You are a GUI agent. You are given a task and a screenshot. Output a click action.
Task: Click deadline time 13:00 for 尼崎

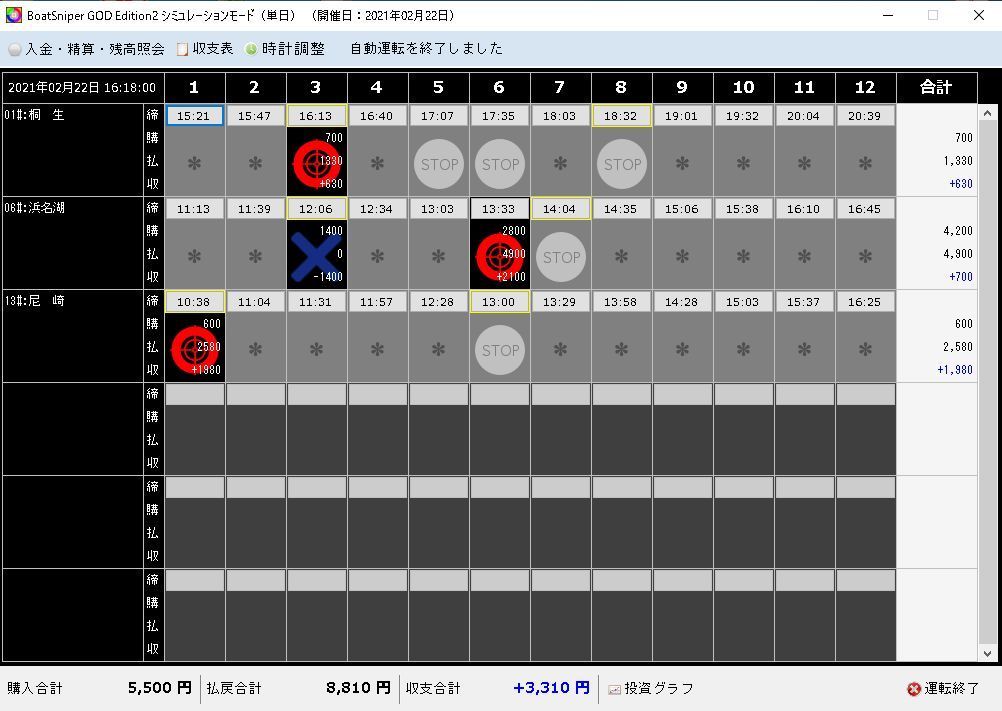pyautogui.click(x=499, y=302)
